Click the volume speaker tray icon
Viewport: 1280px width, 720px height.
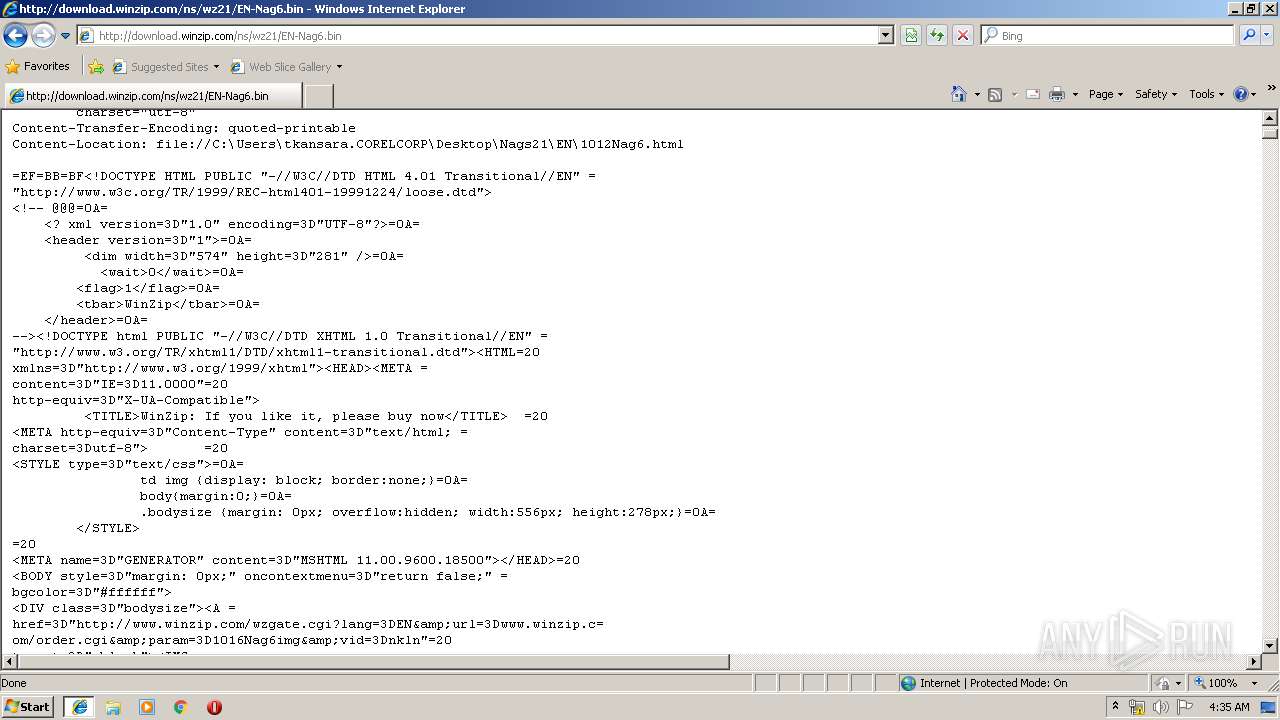(1161, 707)
